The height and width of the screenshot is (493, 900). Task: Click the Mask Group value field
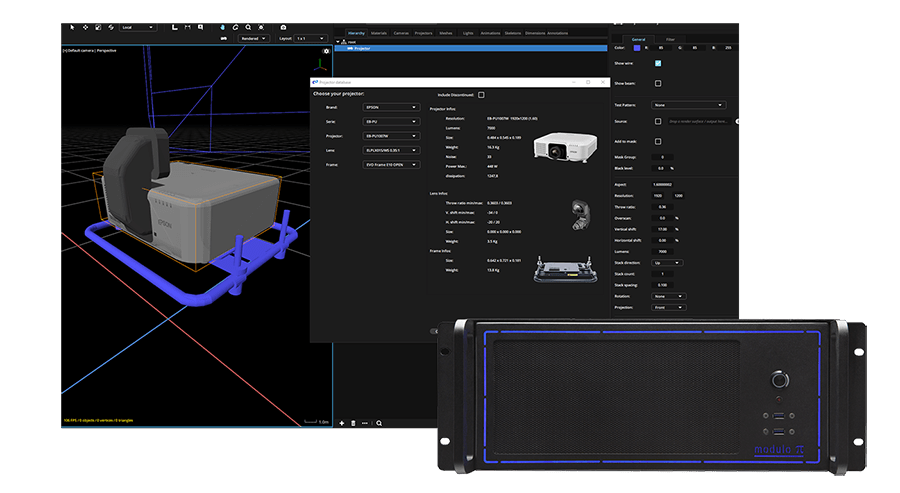coord(662,157)
